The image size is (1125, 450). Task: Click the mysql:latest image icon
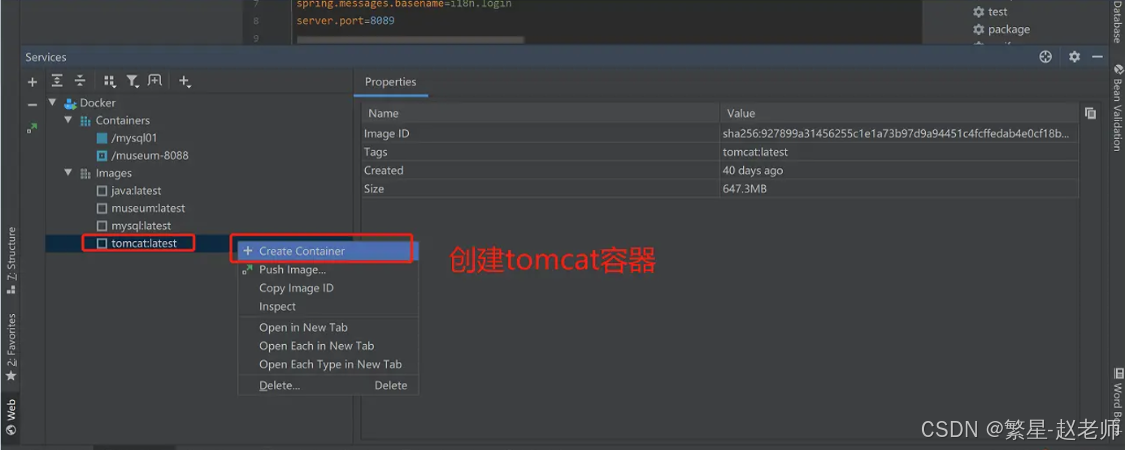[x=102, y=226]
